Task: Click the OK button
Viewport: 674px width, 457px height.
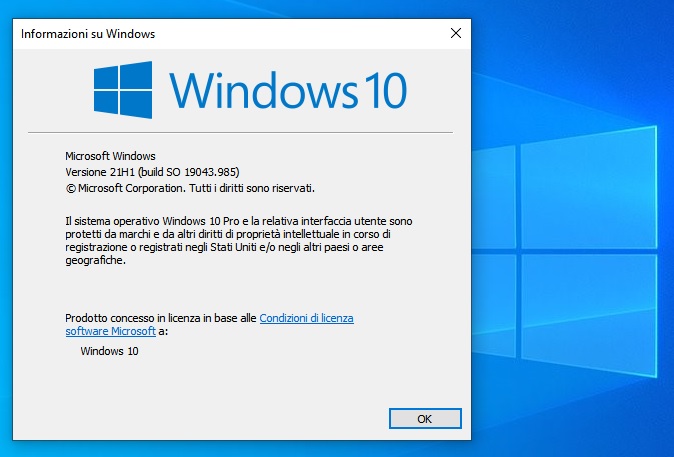Action: (425, 419)
